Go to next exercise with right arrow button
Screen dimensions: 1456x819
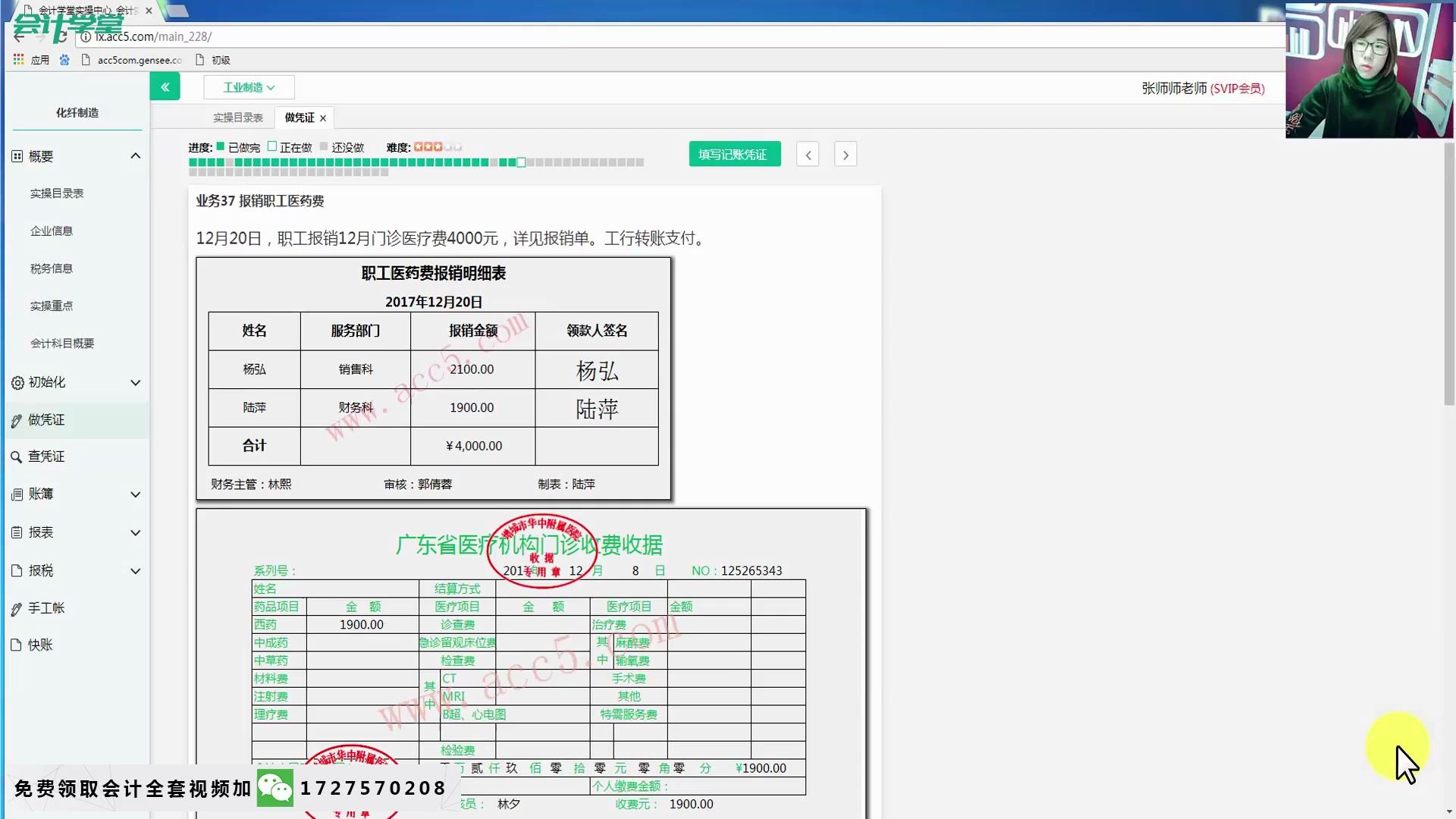(x=845, y=154)
